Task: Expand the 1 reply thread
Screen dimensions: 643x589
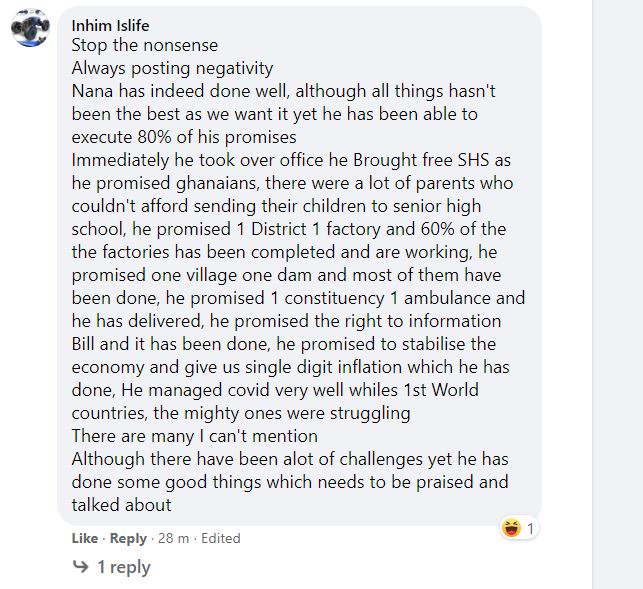Action: pyautogui.click(x=123, y=567)
